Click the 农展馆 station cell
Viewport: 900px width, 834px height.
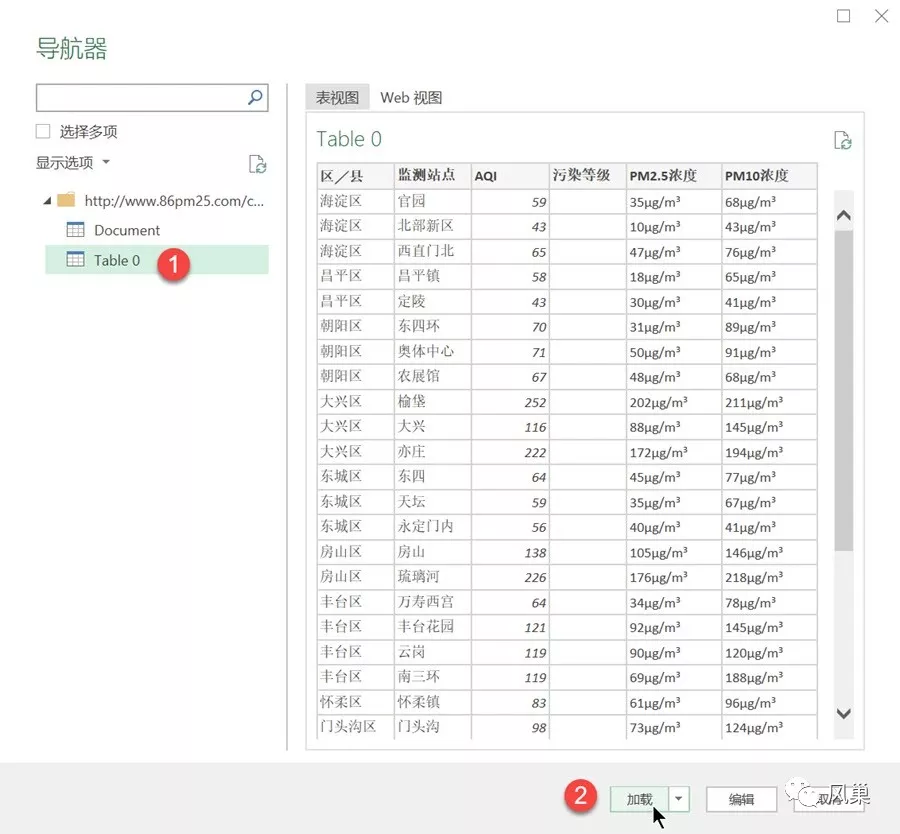pyautogui.click(x=432, y=377)
